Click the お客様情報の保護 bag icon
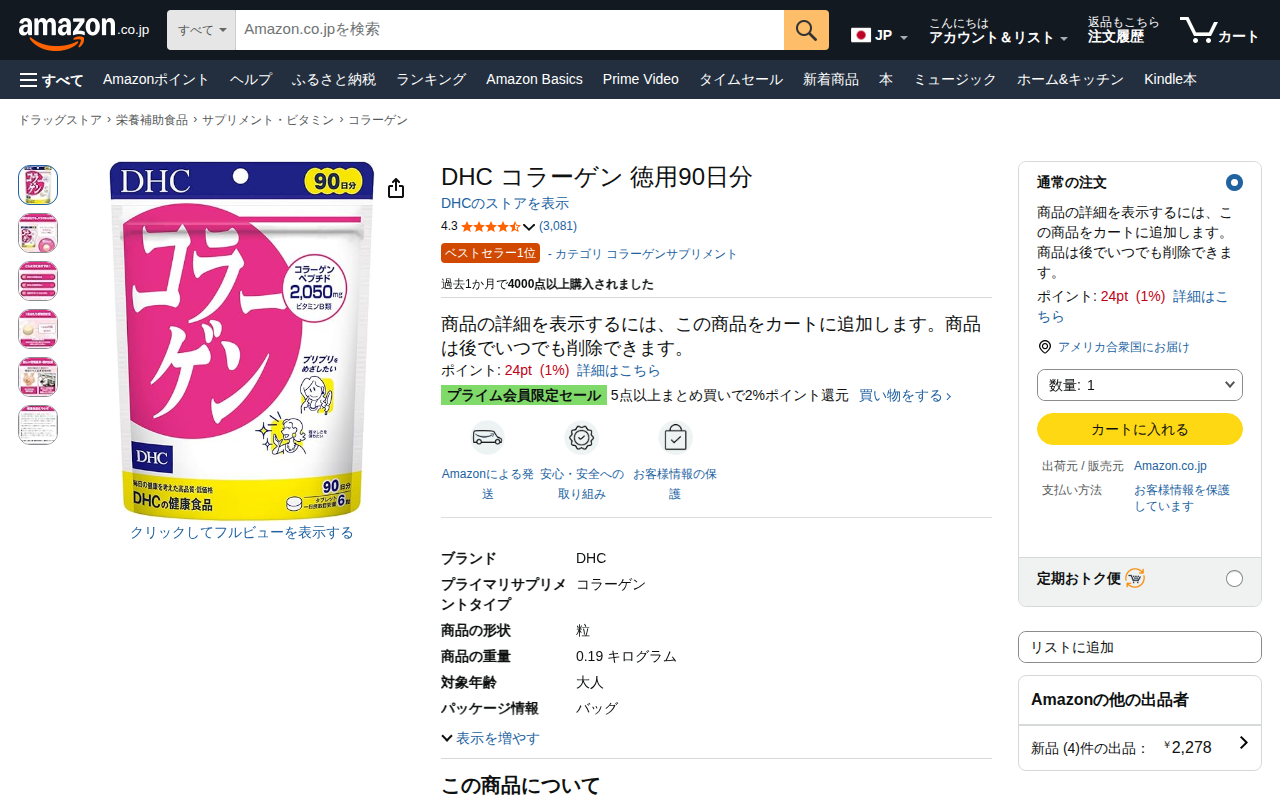The image size is (1280, 800). point(675,438)
